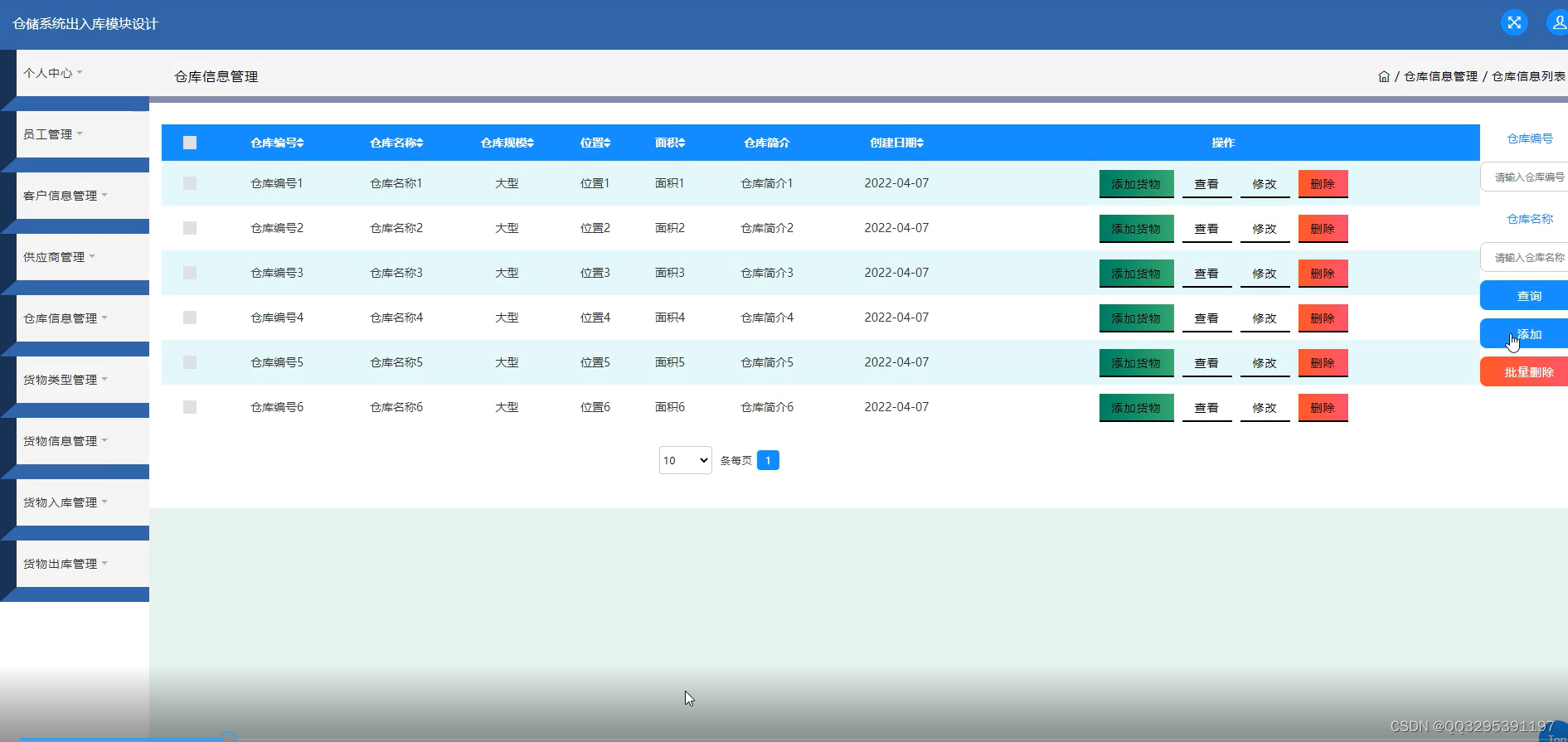Sort by 面积 column arrows
The width and height of the screenshot is (1568, 742).
tap(682, 143)
